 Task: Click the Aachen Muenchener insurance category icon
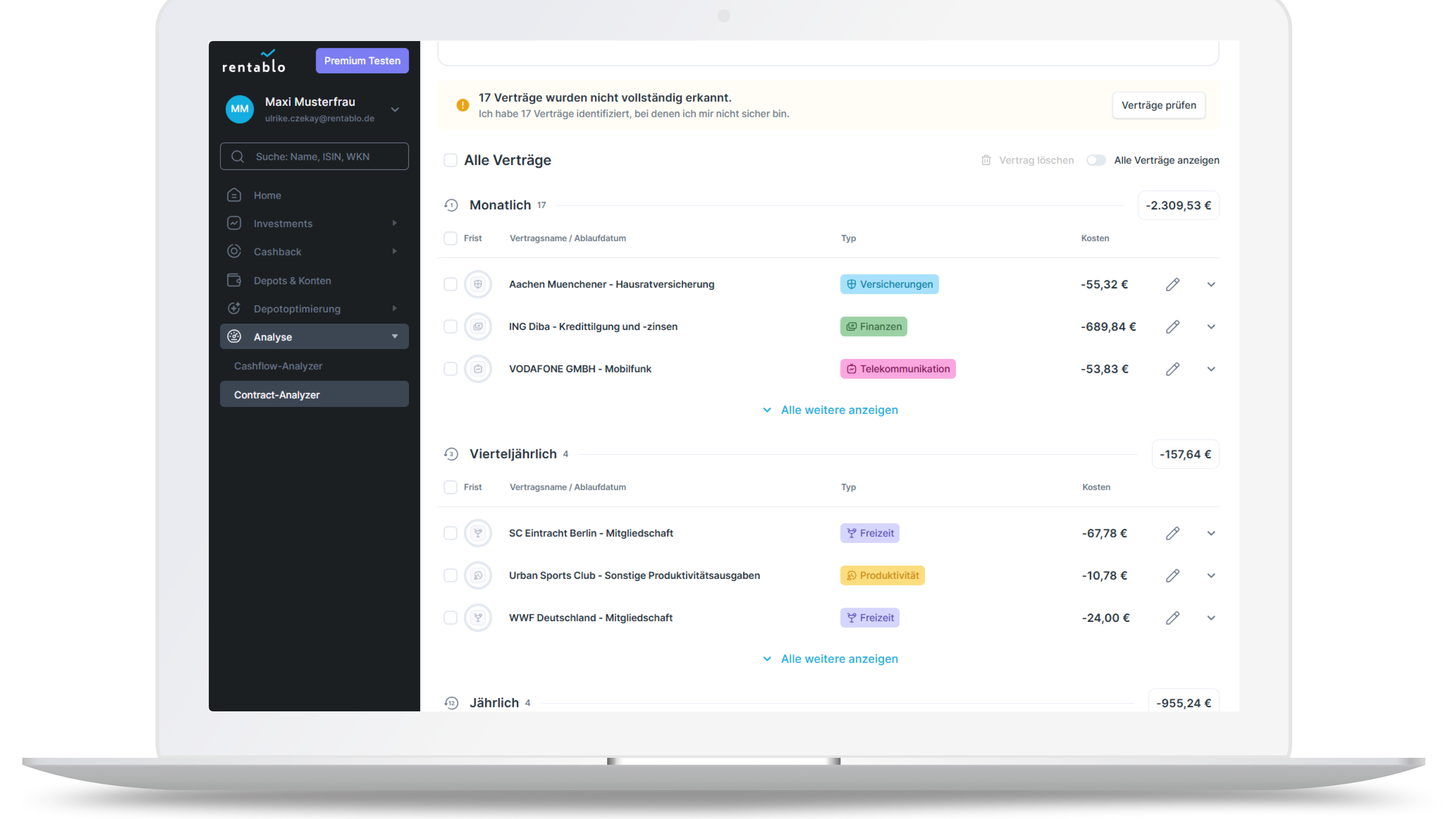pyautogui.click(x=478, y=284)
